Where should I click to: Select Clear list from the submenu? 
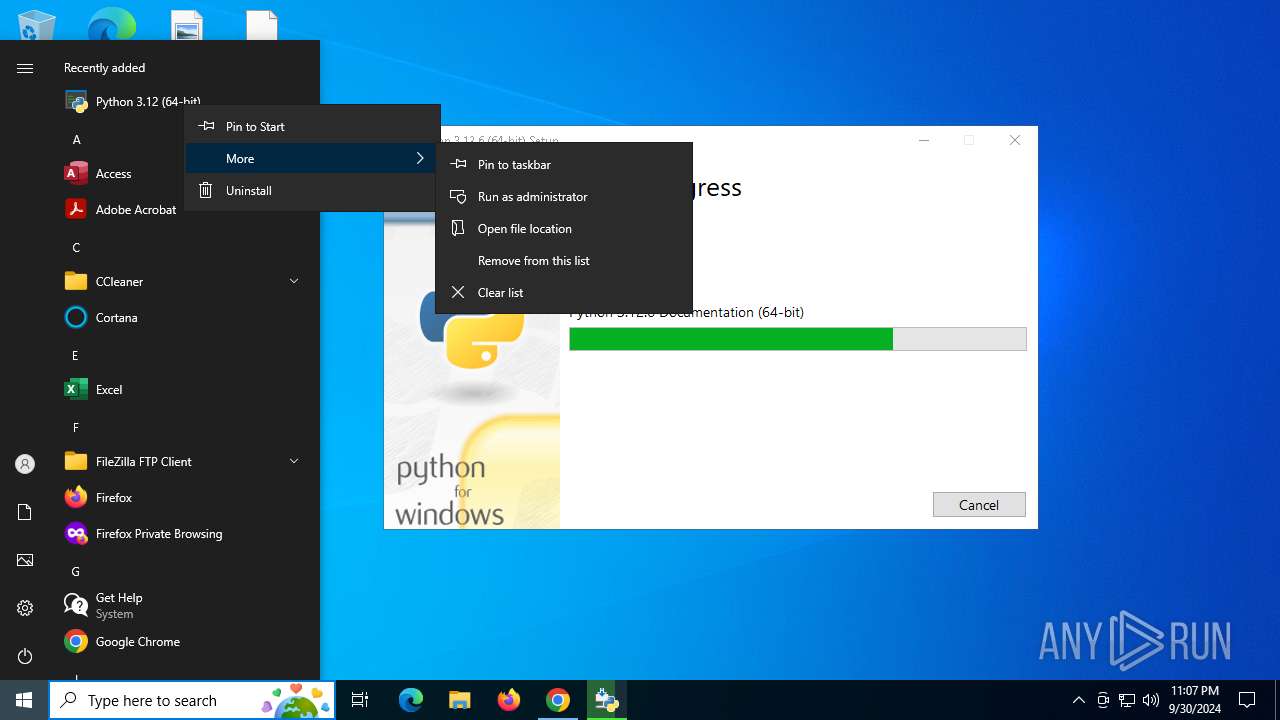click(x=564, y=292)
